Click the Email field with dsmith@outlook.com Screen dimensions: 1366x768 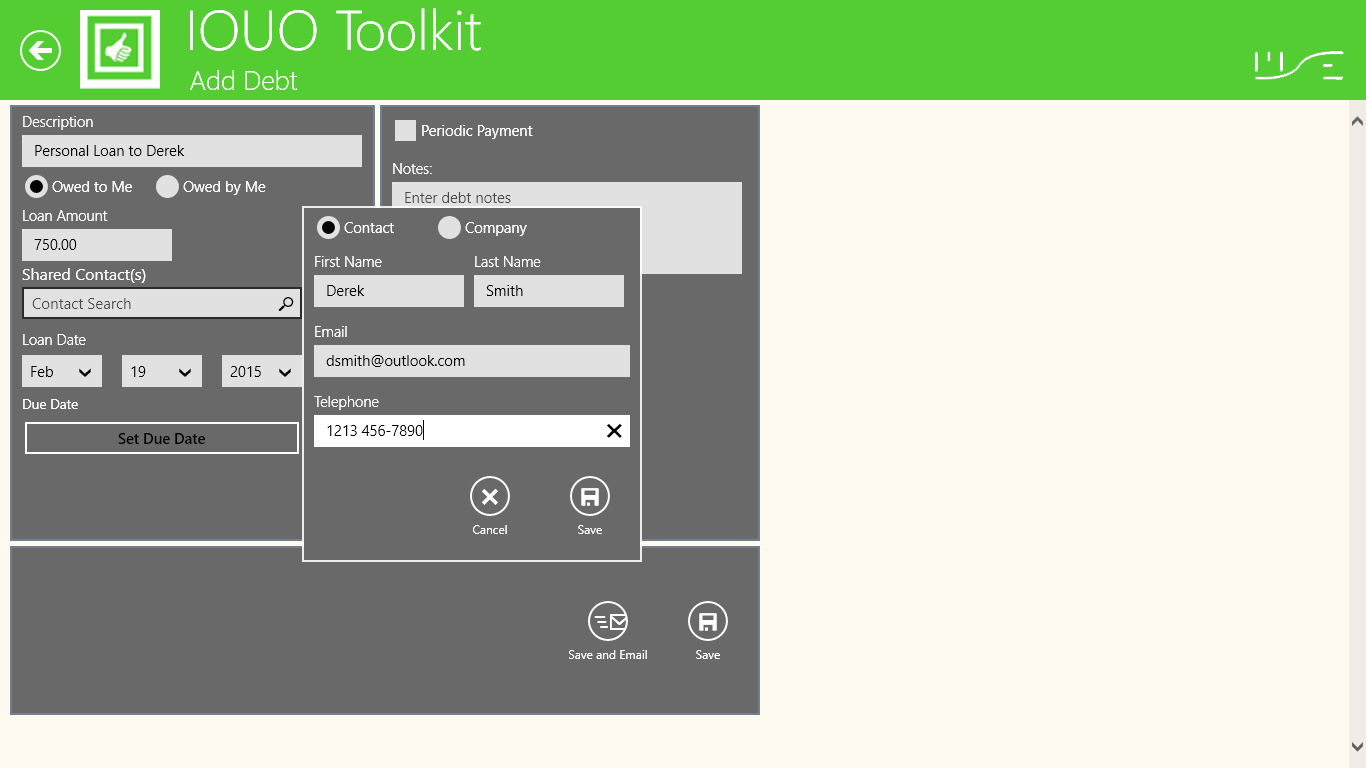(472, 361)
